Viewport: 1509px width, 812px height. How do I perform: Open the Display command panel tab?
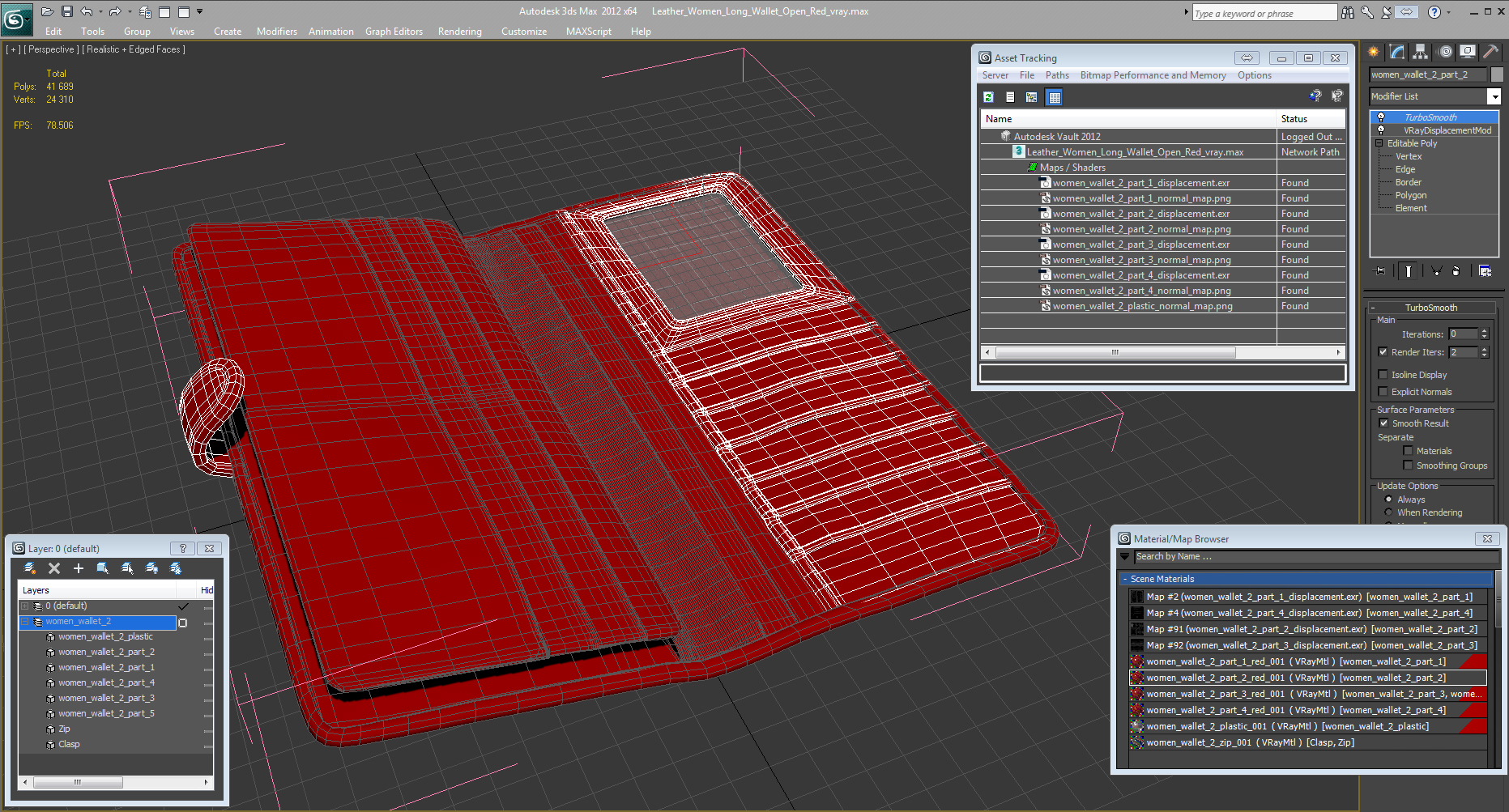tap(1467, 52)
